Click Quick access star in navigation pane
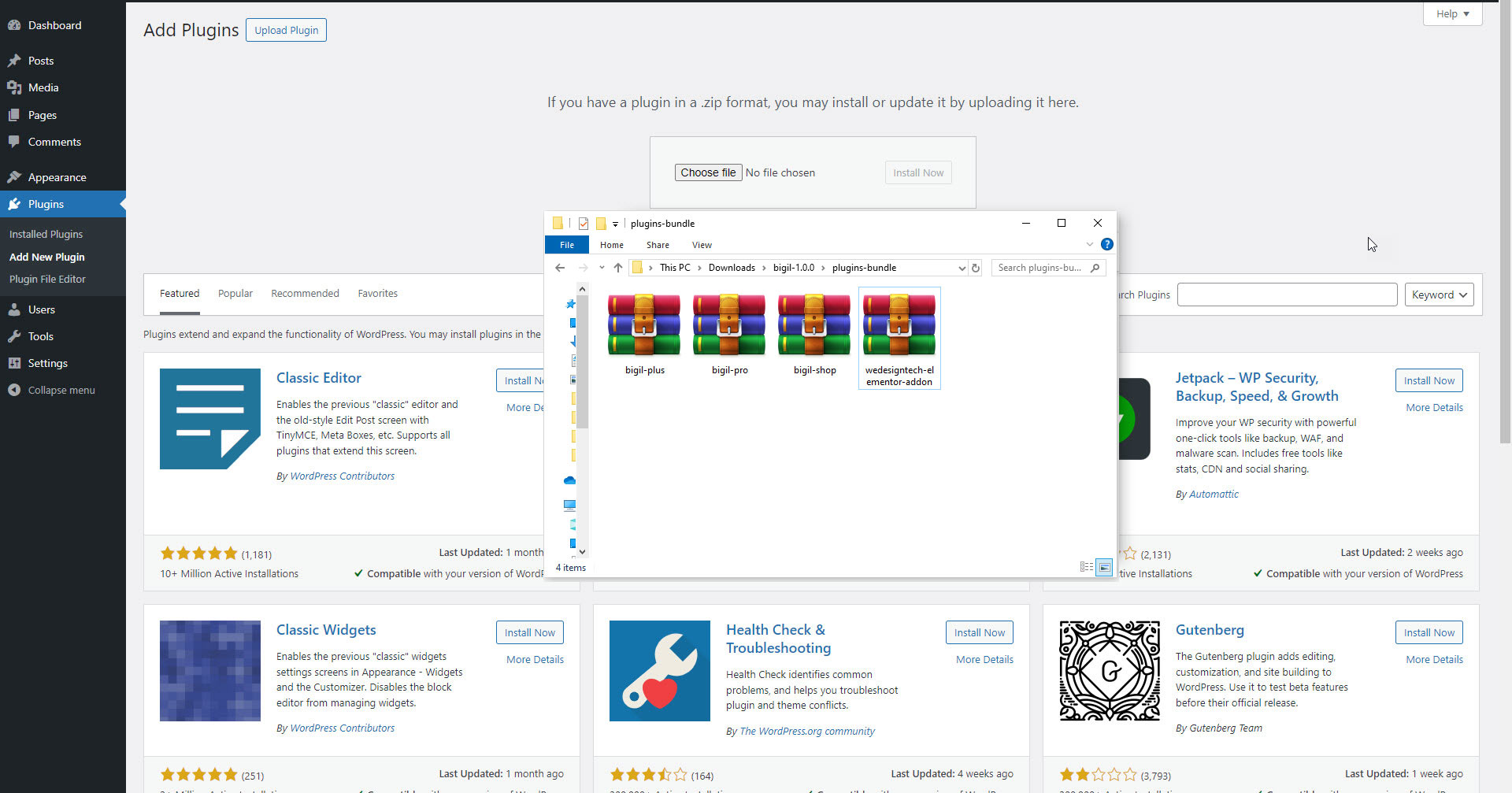The width and height of the screenshot is (1512, 793). click(570, 304)
